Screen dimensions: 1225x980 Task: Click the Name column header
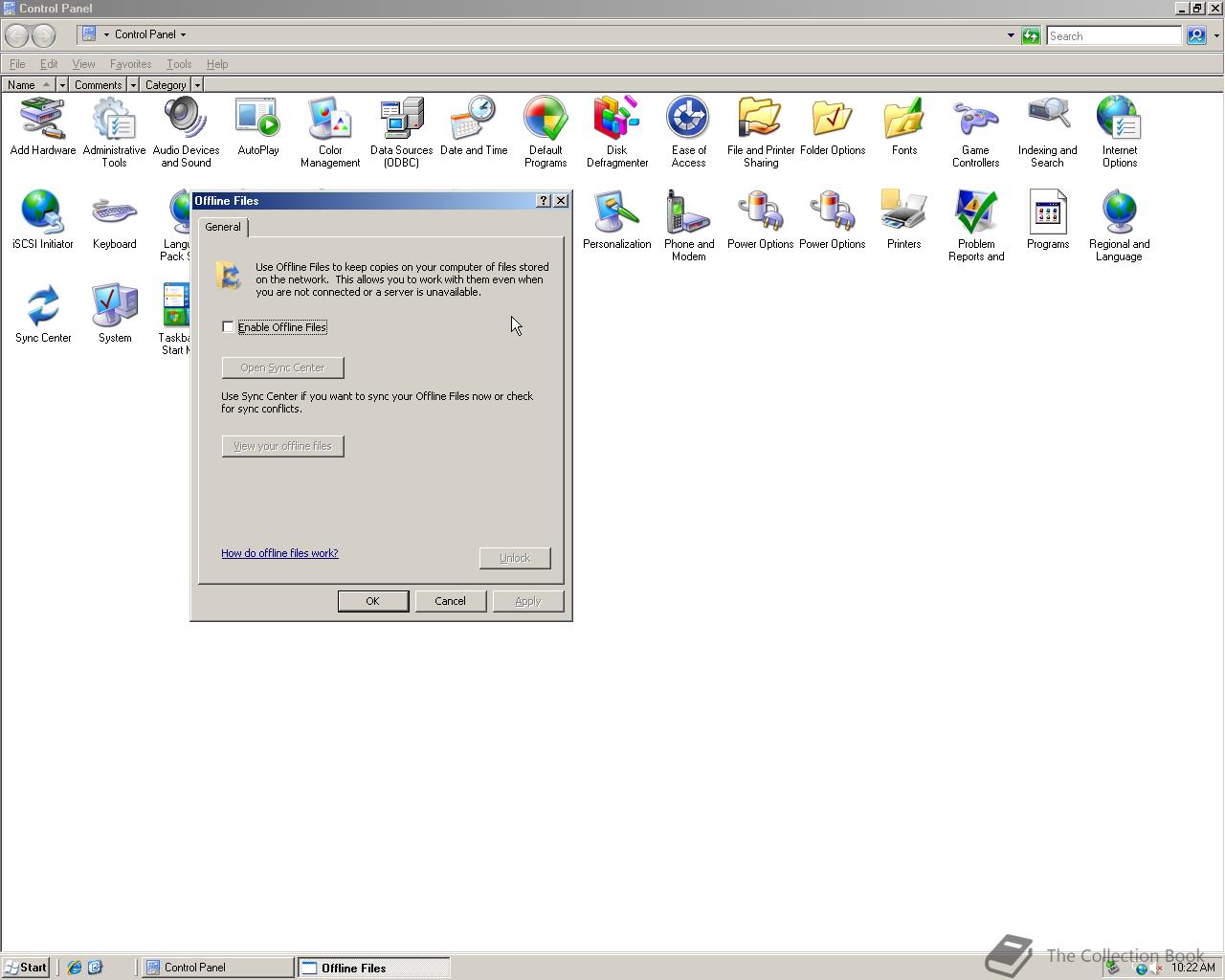pos(28,85)
